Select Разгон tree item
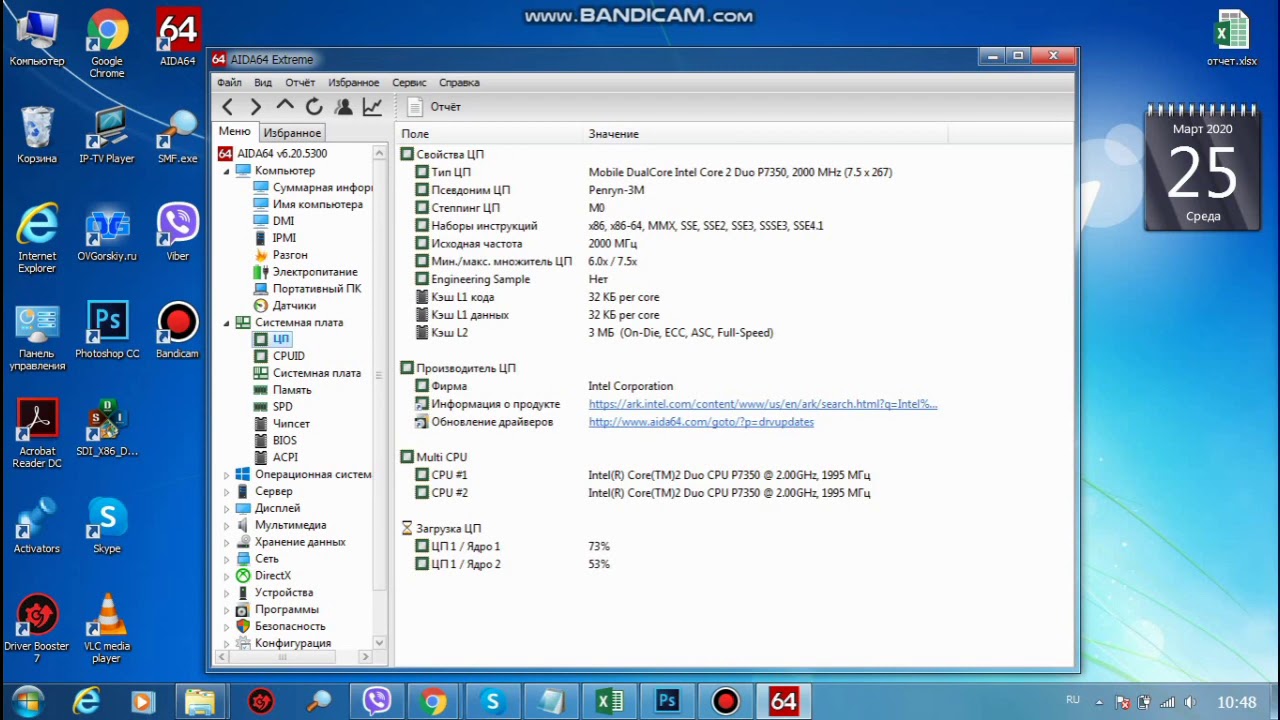1280x720 pixels. coord(280,255)
